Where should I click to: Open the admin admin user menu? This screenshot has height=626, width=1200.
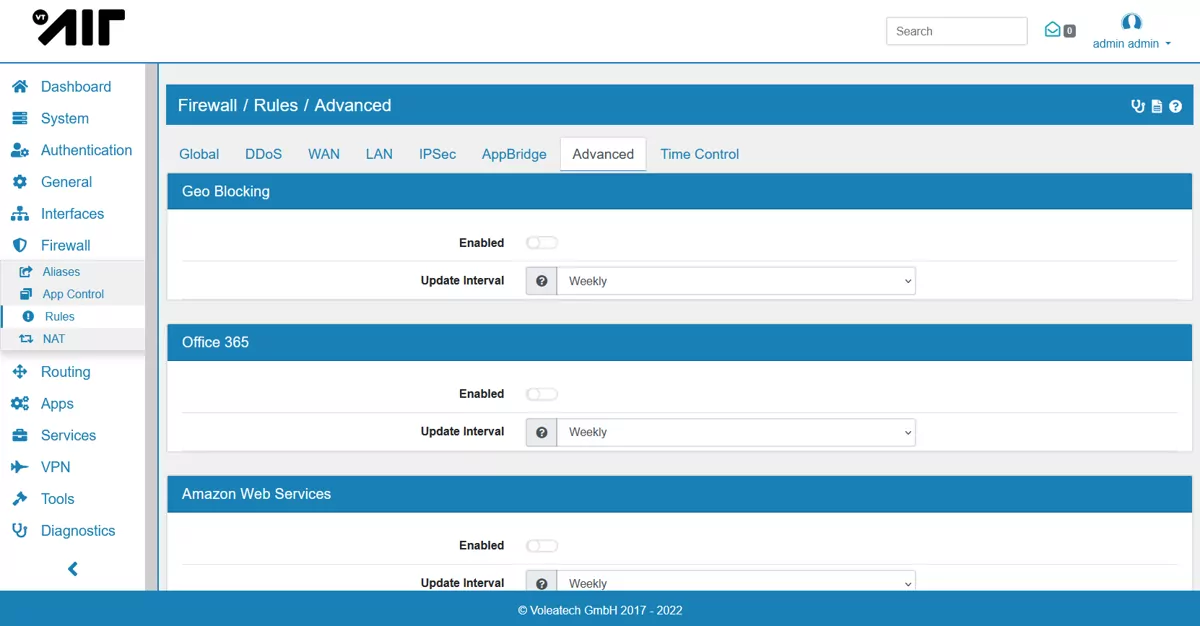click(1131, 43)
